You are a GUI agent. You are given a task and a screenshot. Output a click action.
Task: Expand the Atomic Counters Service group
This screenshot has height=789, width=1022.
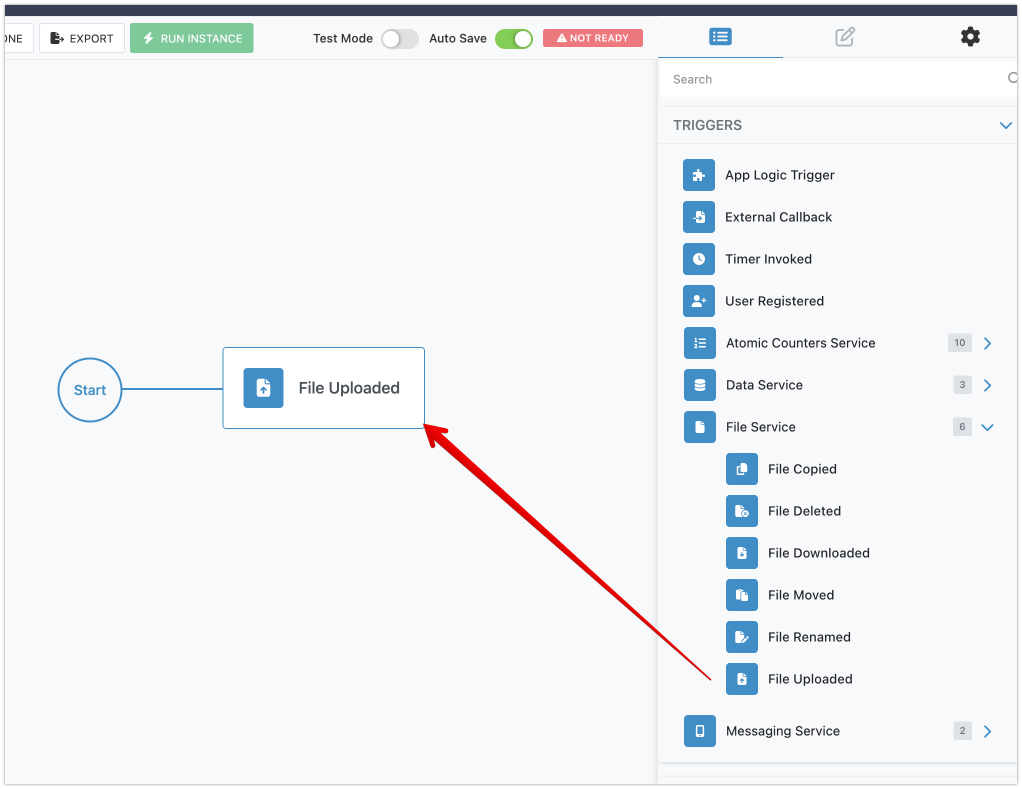pyautogui.click(x=987, y=343)
